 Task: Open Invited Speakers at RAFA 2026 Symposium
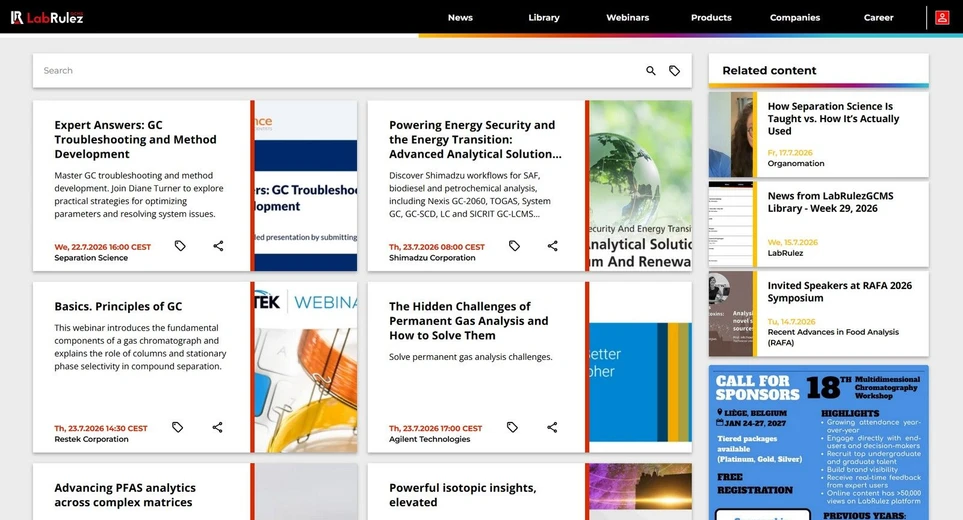point(840,292)
